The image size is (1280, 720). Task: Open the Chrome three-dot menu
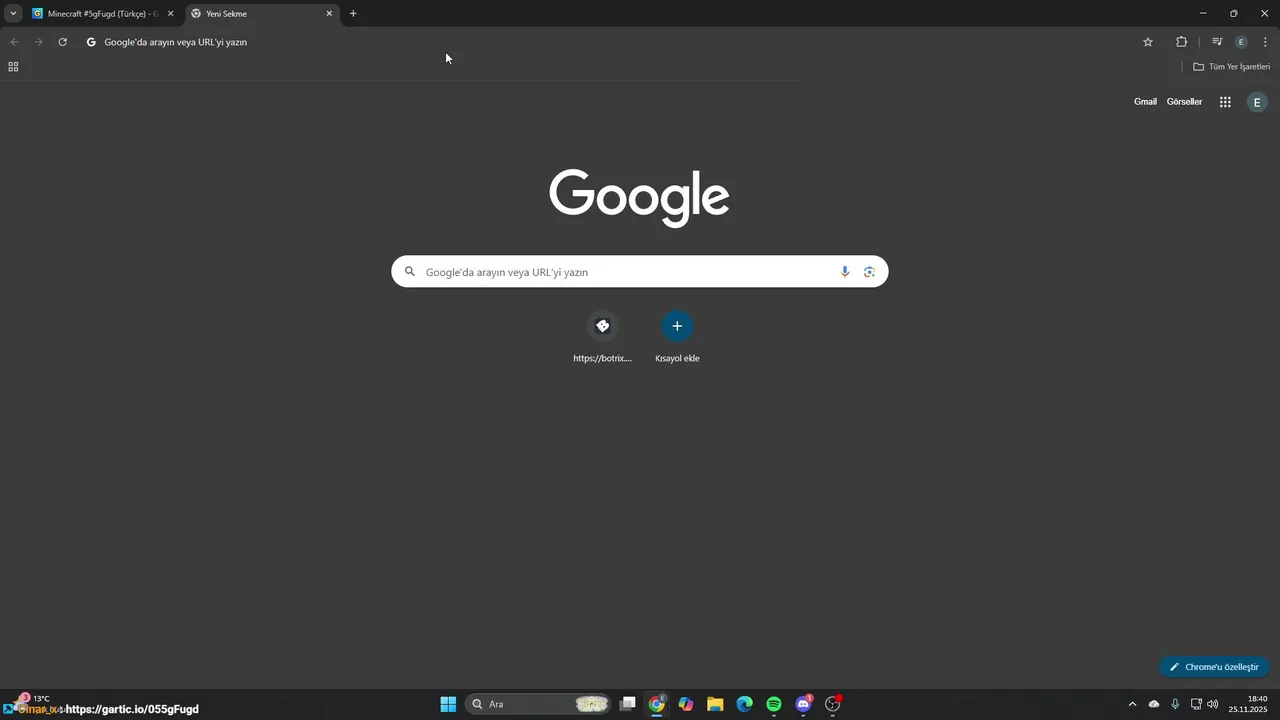tap(1265, 42)
